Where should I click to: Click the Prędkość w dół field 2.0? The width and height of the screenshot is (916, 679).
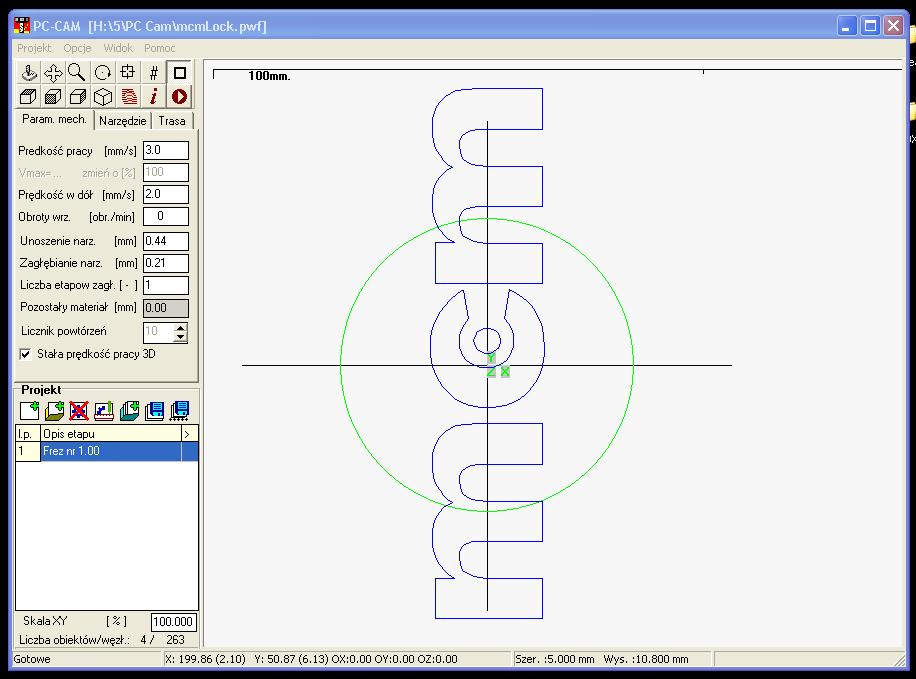(166, 194)
